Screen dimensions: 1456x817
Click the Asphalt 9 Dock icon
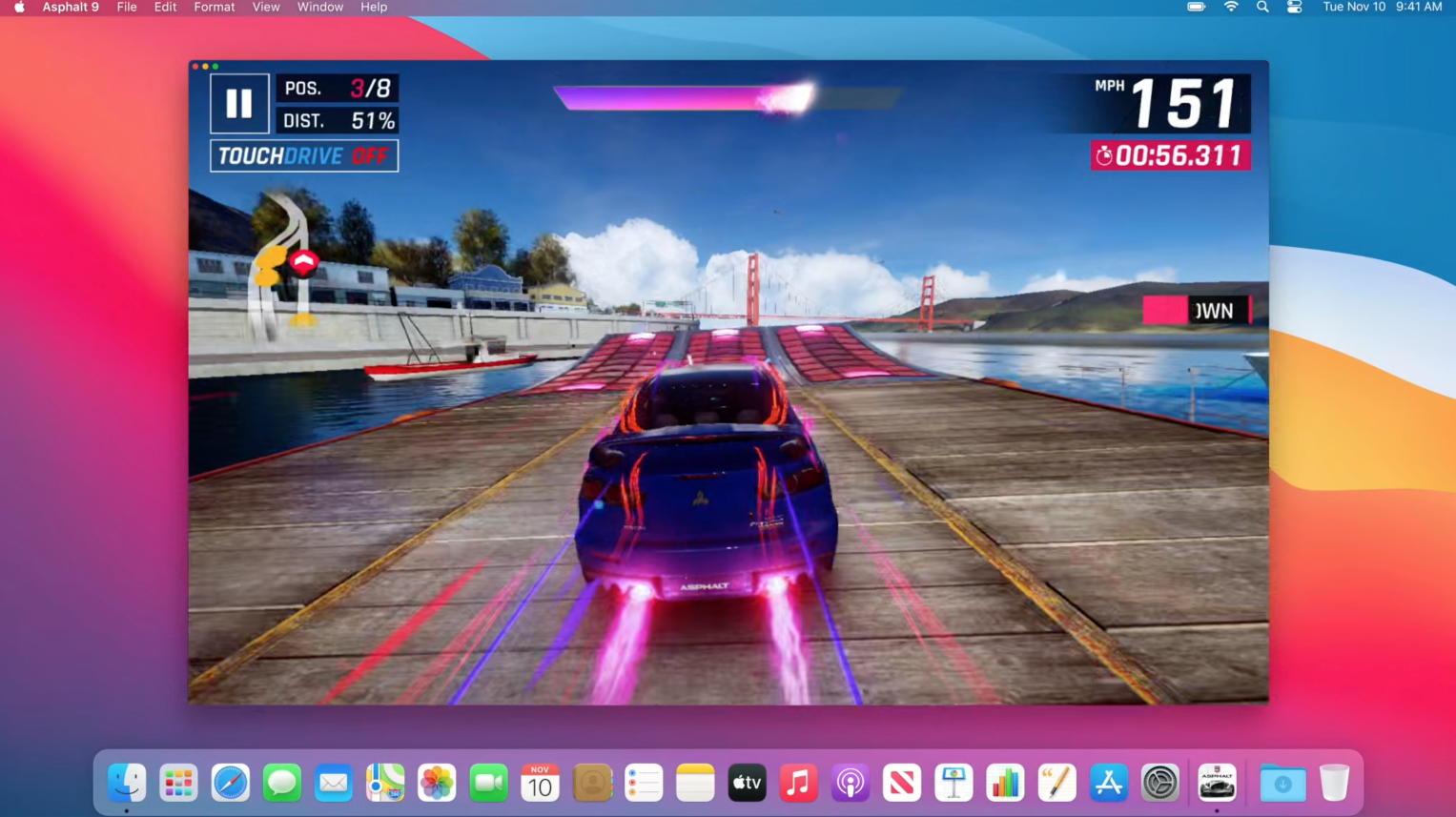click(x=1217, y=783)
